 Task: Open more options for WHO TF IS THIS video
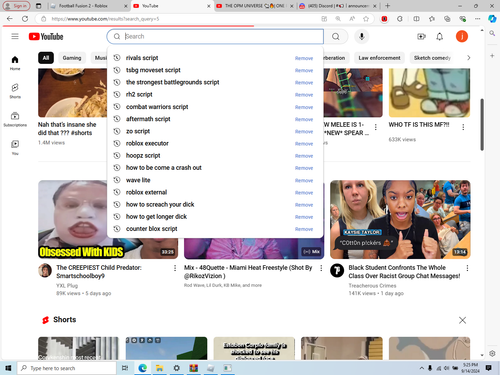point(463,127)
